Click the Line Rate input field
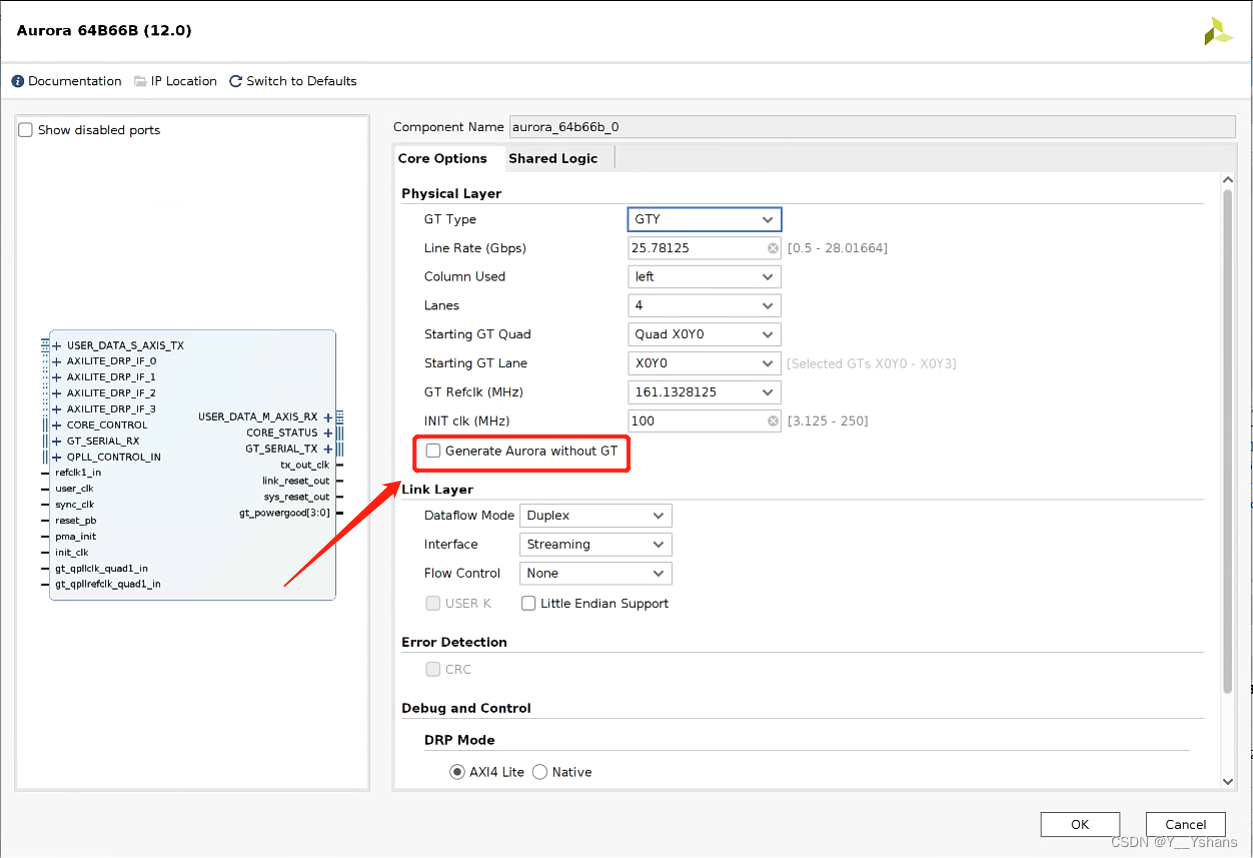Screen dimensions: 1253x858 (x=705, y=248)
